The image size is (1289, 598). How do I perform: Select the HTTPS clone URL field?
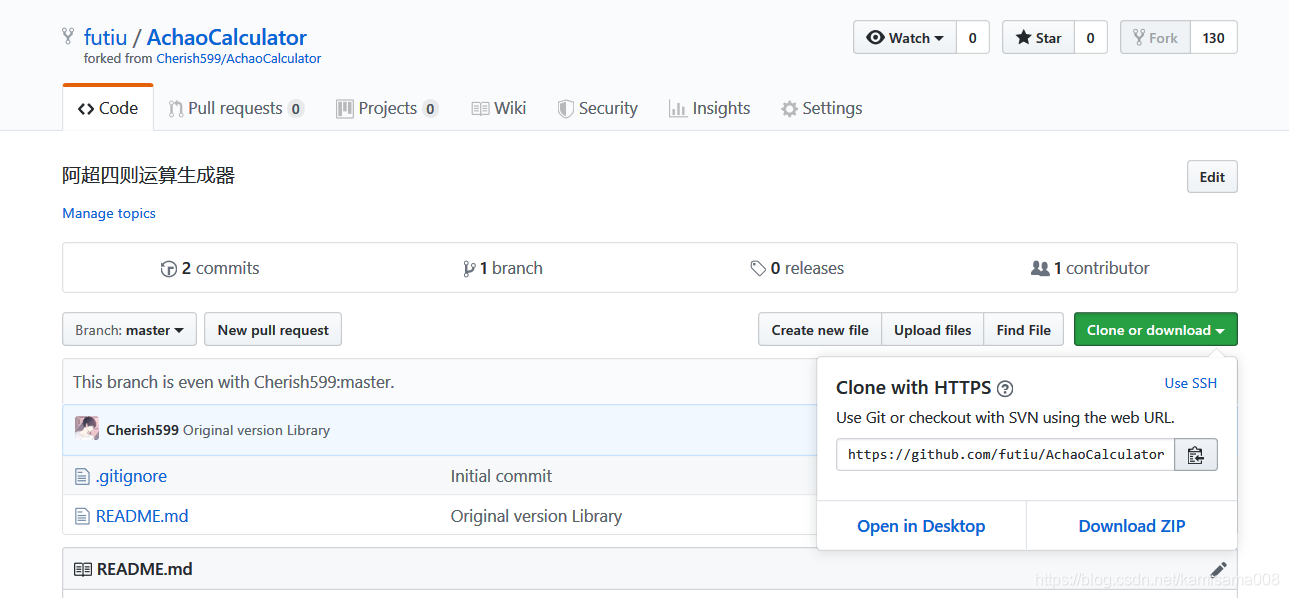1006,454
